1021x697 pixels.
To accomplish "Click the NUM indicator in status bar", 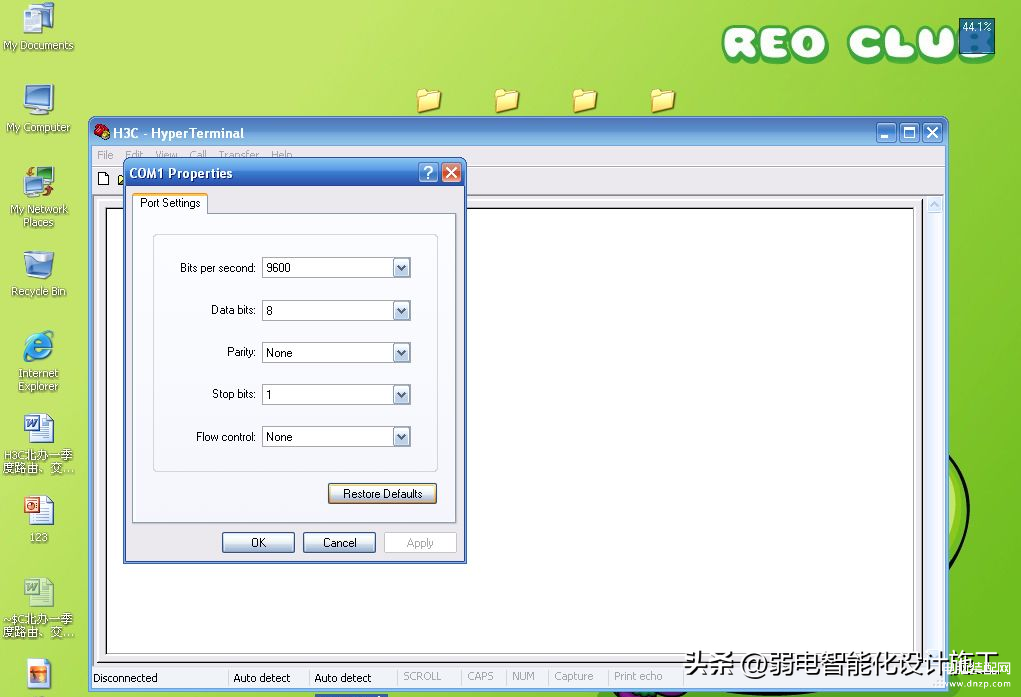I will [x=523, y=676].
